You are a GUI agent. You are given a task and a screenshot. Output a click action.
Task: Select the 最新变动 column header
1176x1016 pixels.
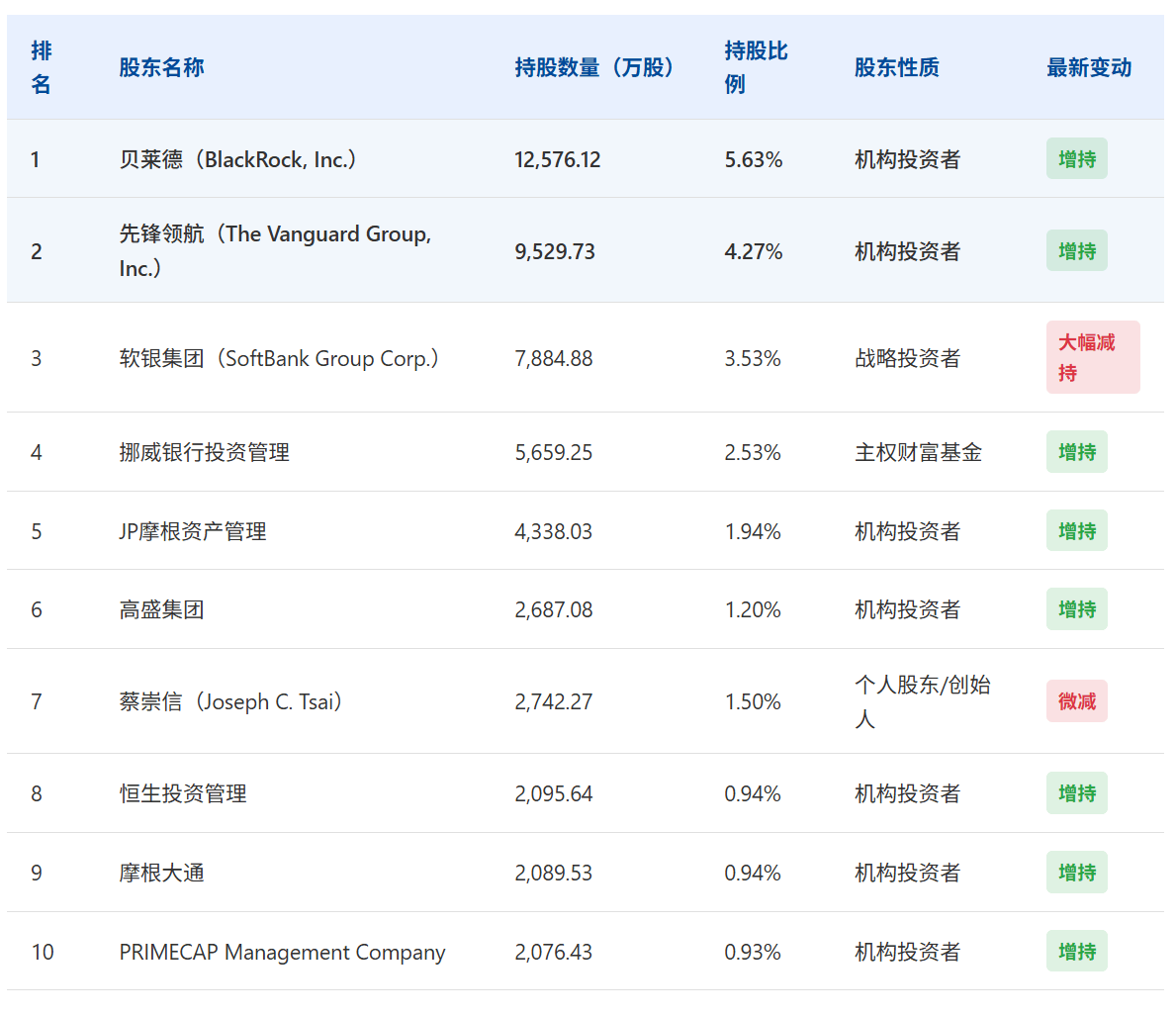1088,67
